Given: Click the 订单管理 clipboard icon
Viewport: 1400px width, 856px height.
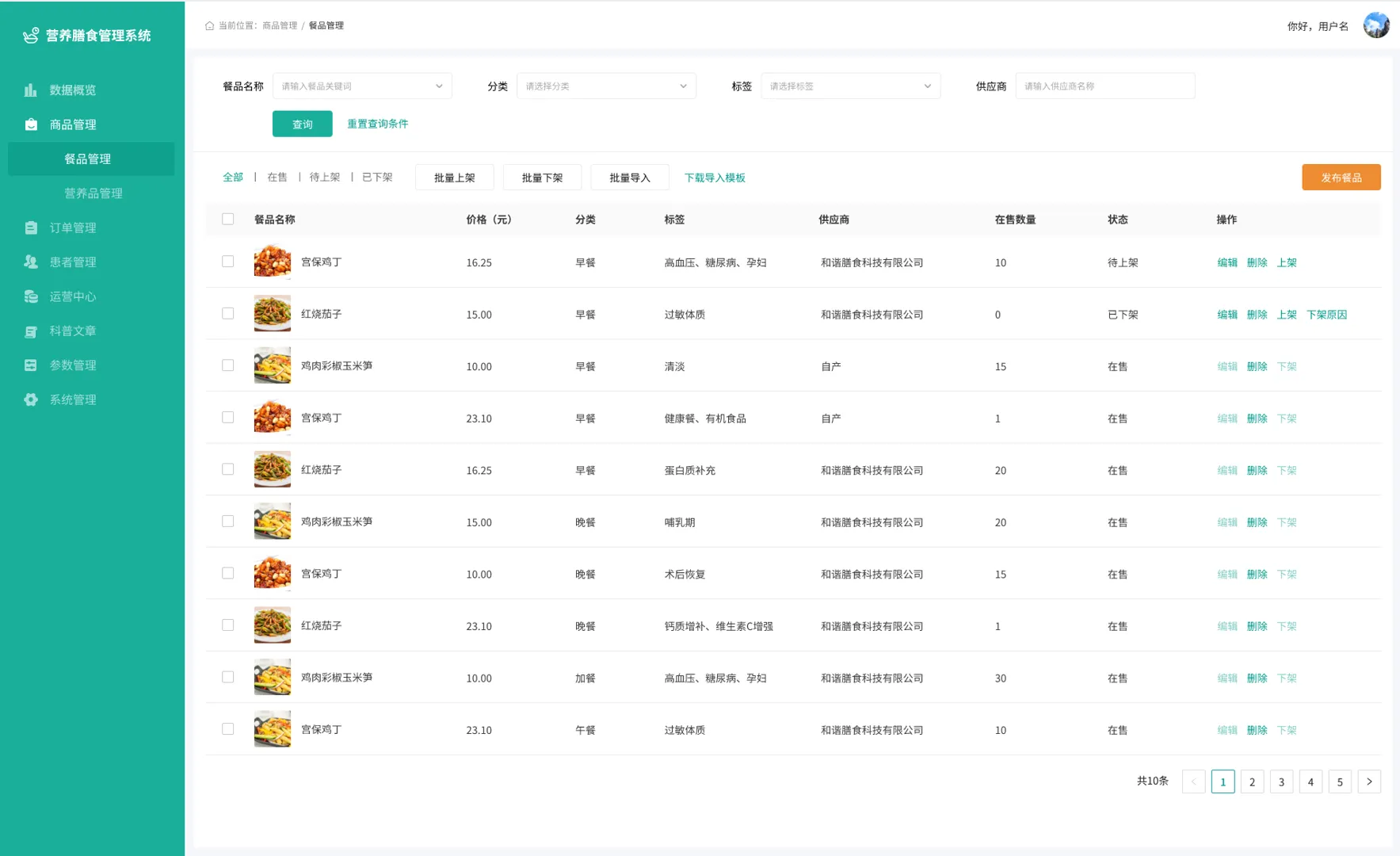Looking at the screenshot, I should click(x=31, y=227).
